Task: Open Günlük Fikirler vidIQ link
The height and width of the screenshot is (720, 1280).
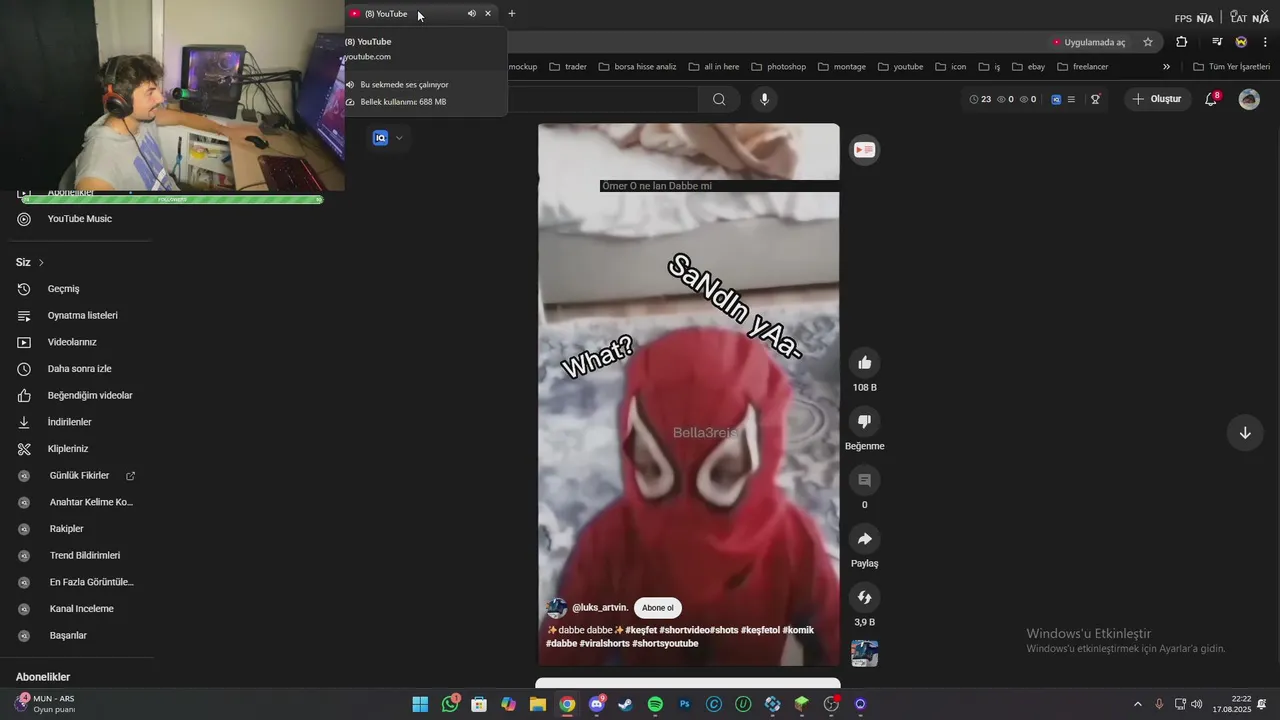Action: (80, 476)
